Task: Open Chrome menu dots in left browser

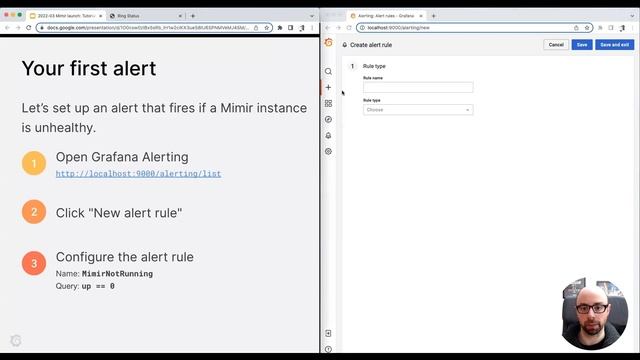Action: pos(312,28)
